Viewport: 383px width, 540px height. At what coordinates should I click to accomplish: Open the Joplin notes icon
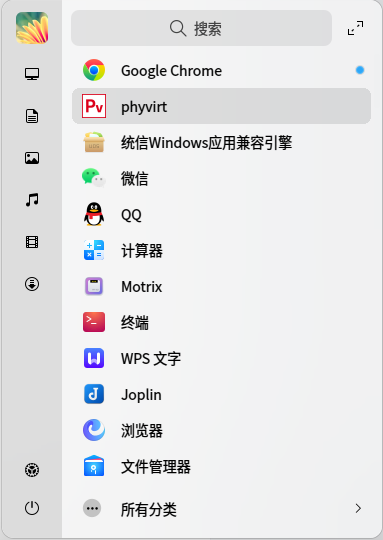point(94,394)
